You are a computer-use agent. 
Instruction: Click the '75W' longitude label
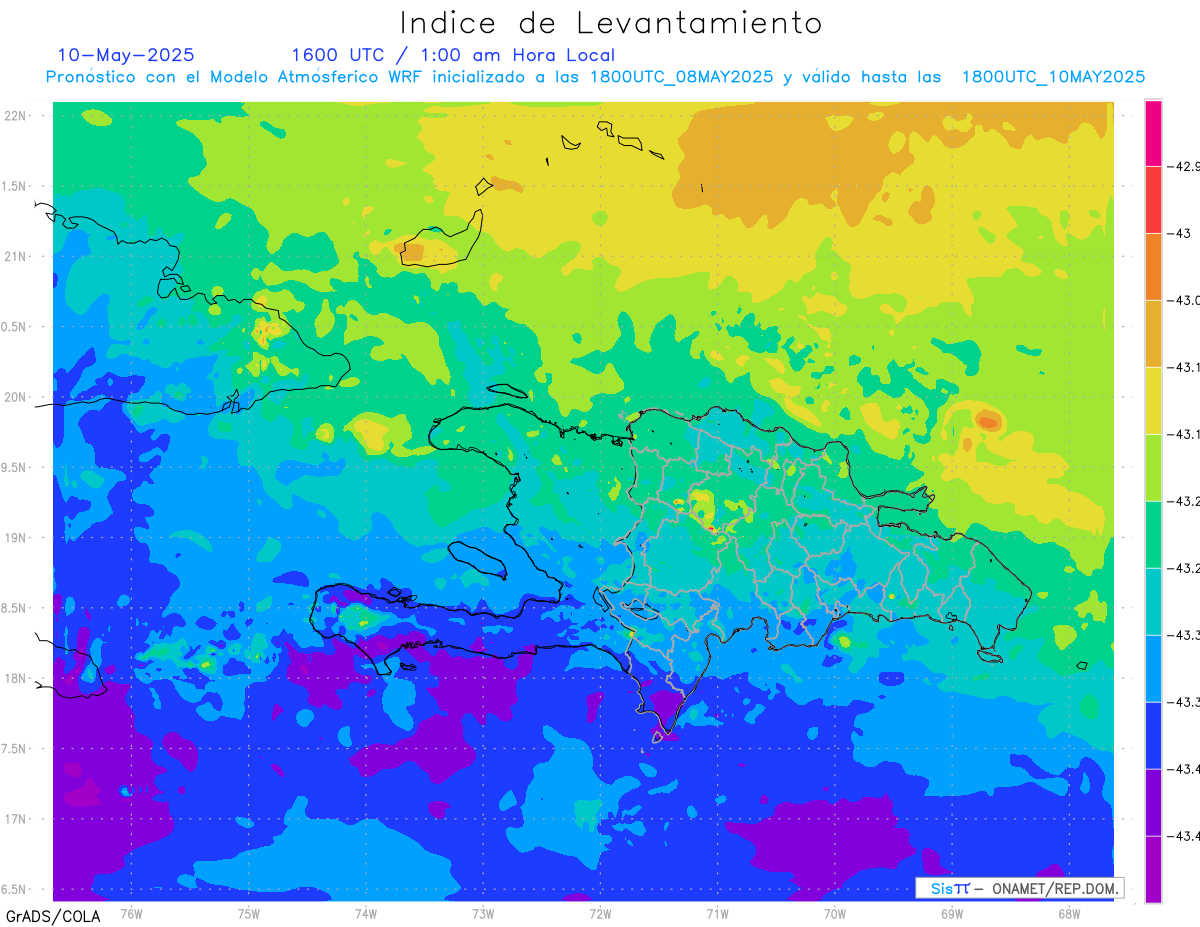coord(249,913)
